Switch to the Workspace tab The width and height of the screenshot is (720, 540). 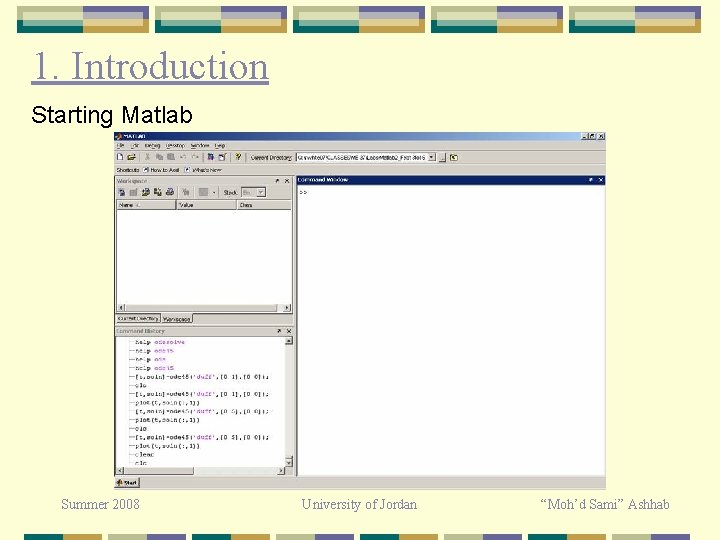pyautogui.click(x=177, y=319)
